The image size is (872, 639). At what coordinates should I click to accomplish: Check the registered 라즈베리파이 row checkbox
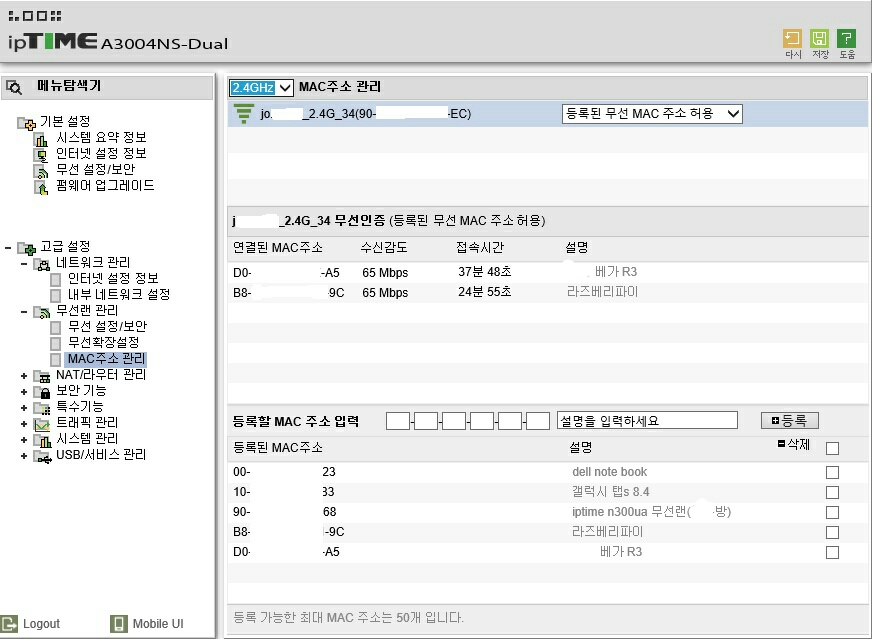[x=833, y=532]
